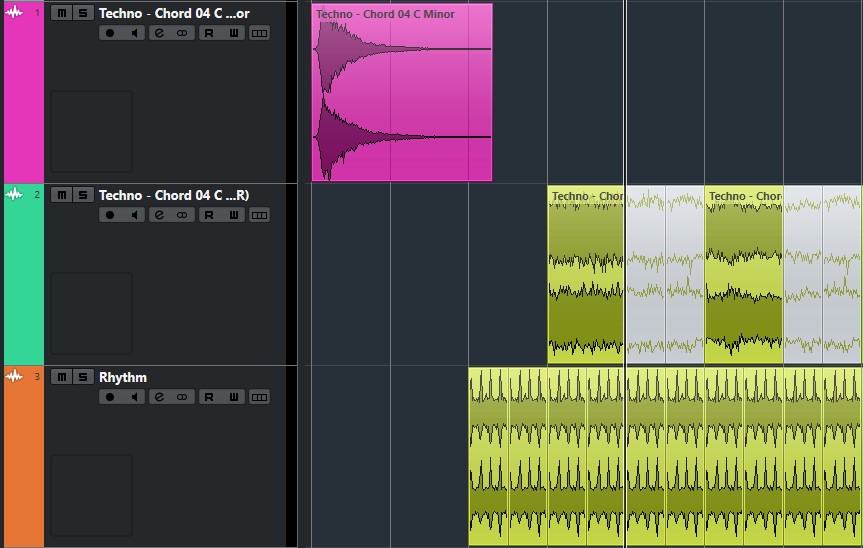
Task: Click lanes display icon on track 1
Action: pyautogui.click(x=259, y=33)
